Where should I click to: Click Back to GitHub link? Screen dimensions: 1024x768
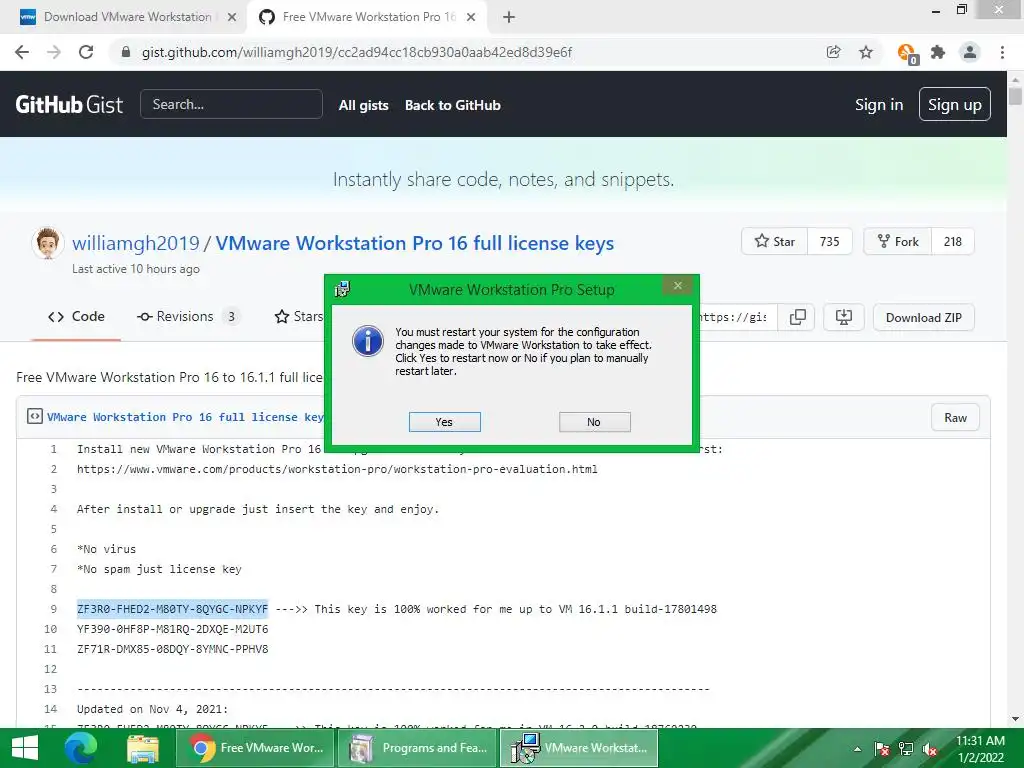coord(453,105)
